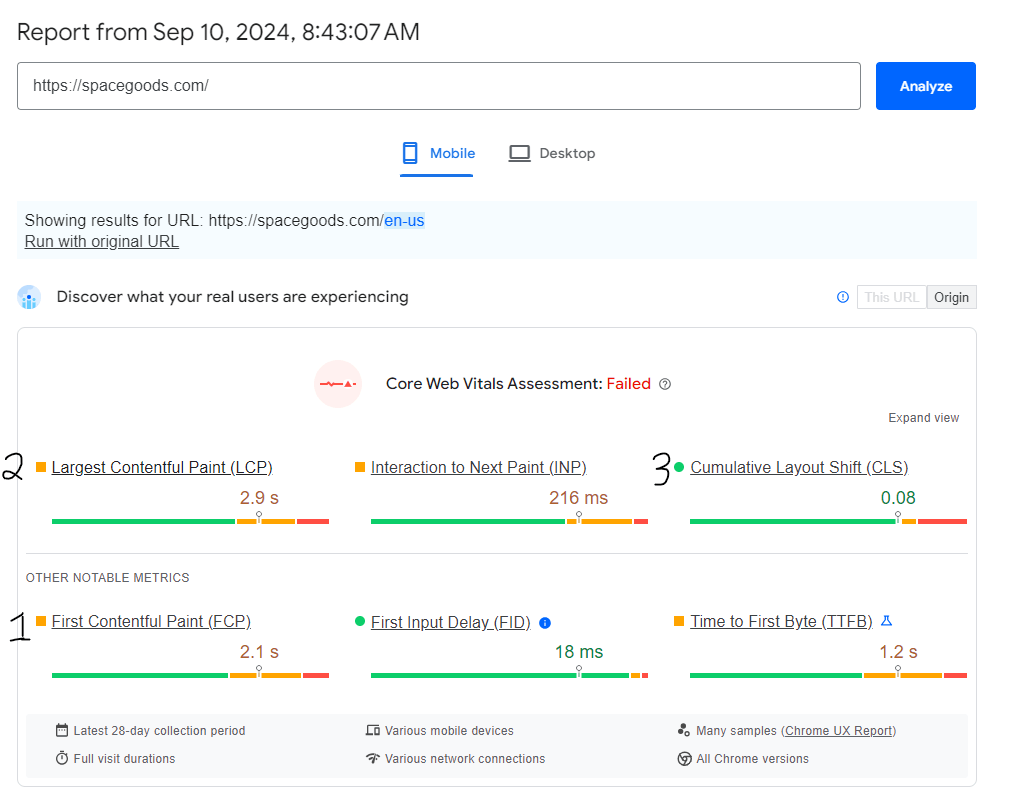Open Largest Contentful Paint (LCP) link

coord(162,467)
